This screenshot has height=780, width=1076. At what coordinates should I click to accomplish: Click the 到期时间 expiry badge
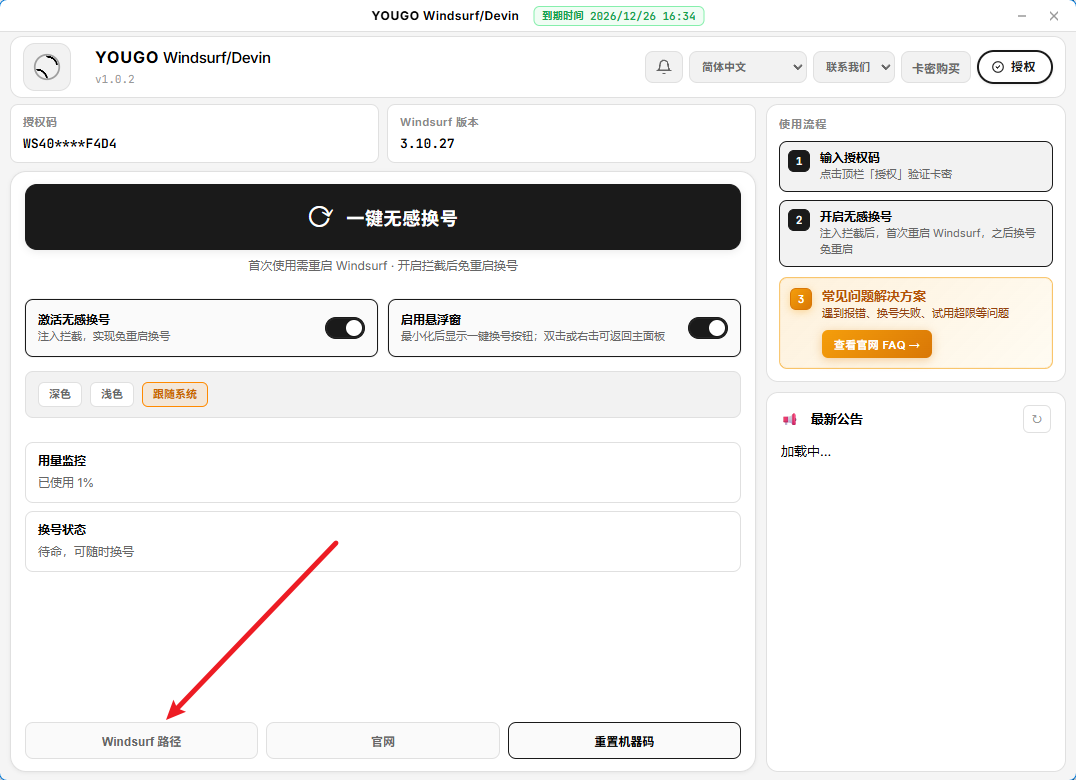click(x=619, y=16)
